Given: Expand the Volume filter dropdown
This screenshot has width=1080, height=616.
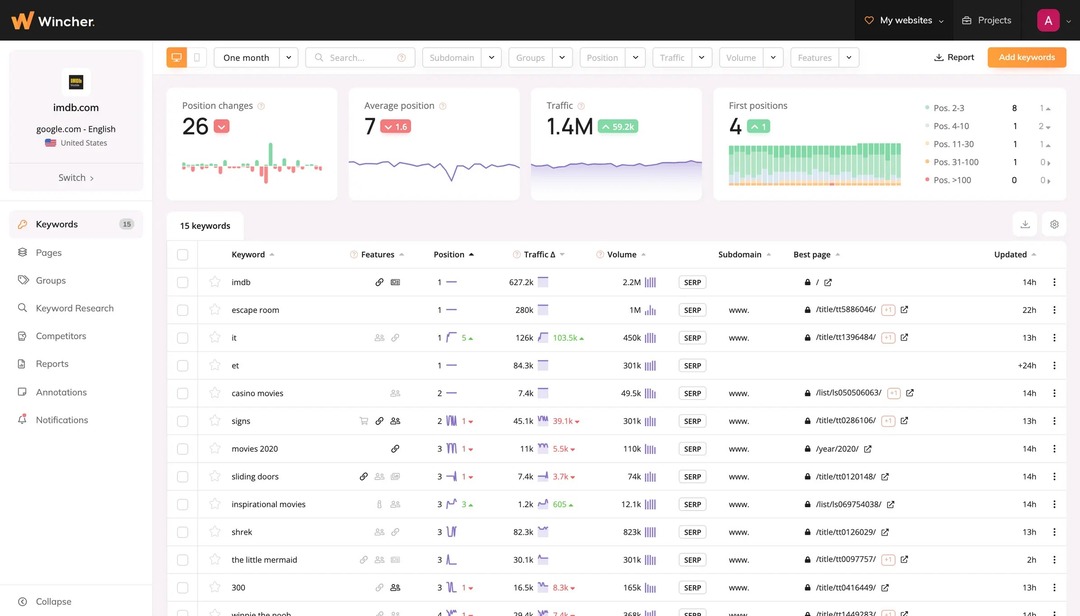Looking at the screenshot, I should [775, 57].
